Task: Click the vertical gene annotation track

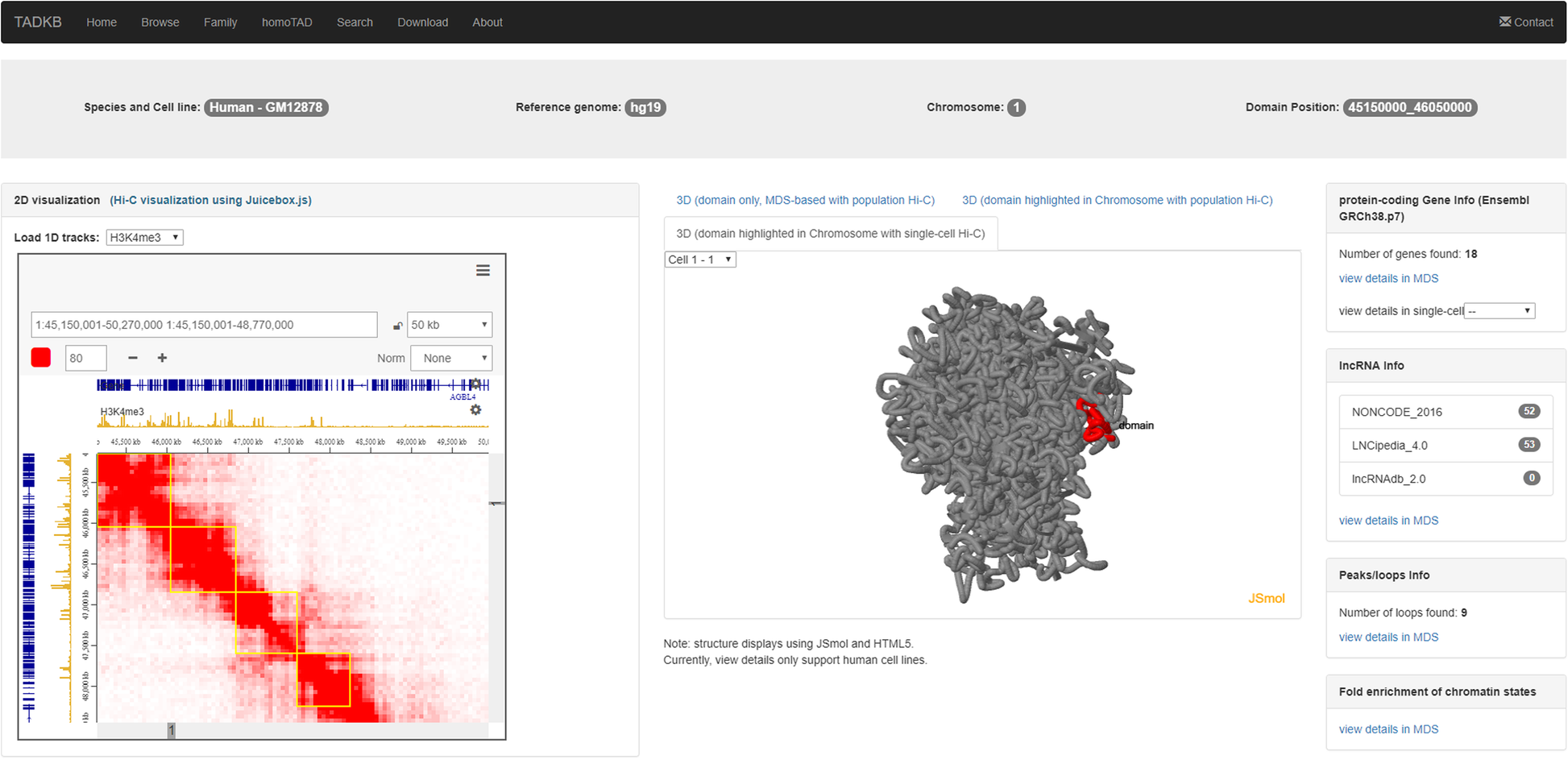Action: [29, 588]
